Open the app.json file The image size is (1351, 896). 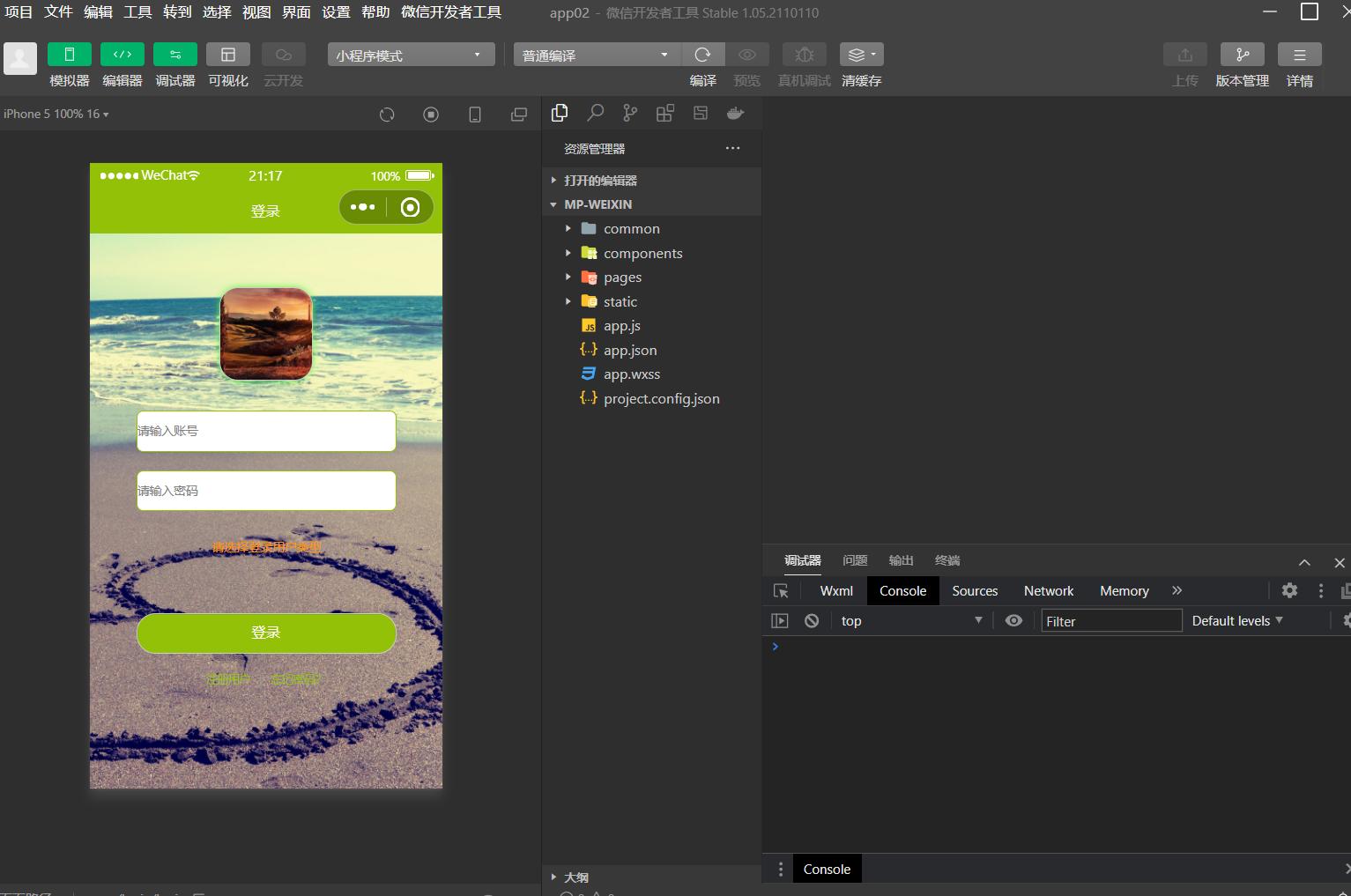629,351
